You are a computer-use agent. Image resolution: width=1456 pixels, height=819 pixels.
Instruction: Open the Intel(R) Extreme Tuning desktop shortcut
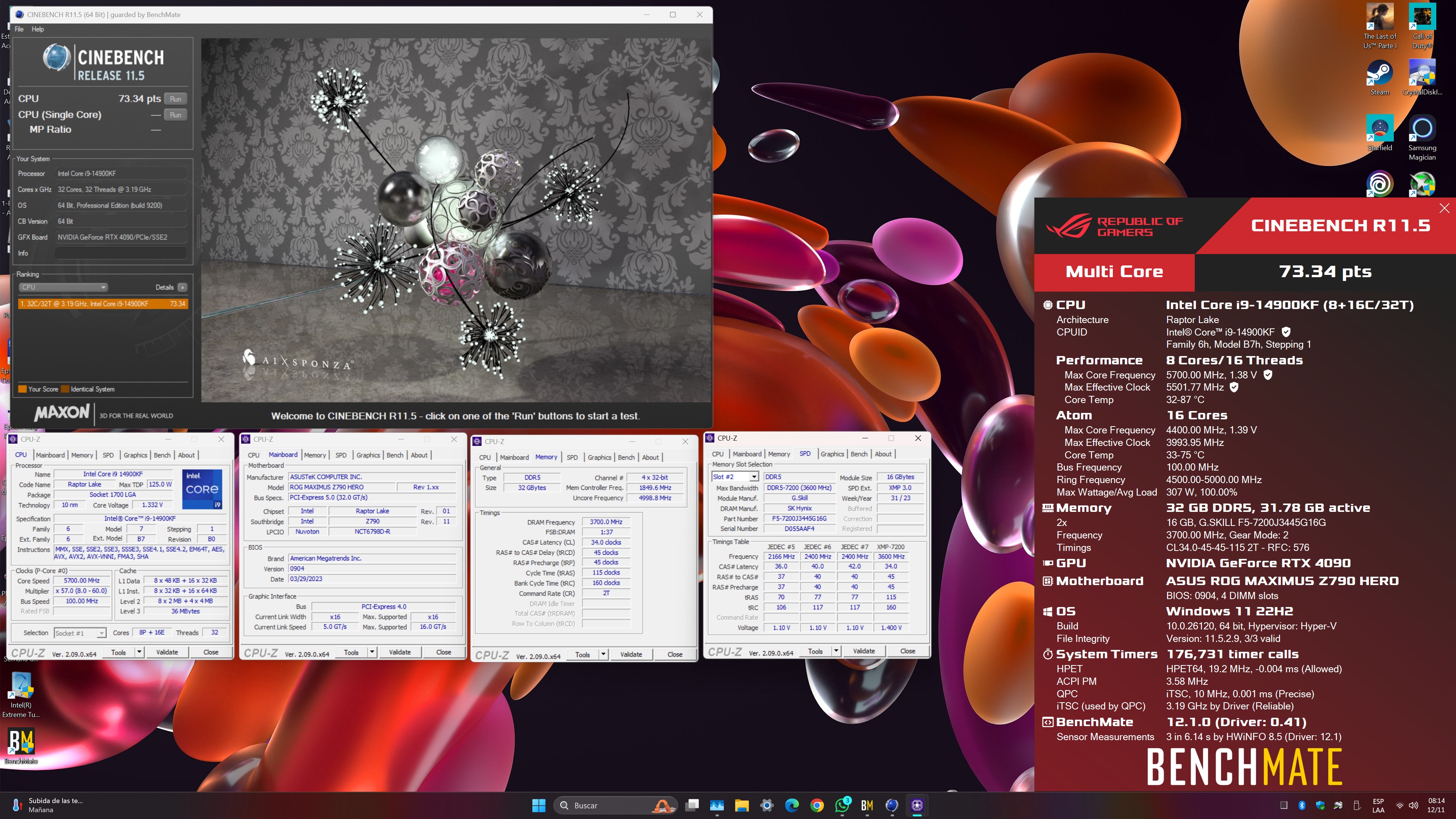21,695
